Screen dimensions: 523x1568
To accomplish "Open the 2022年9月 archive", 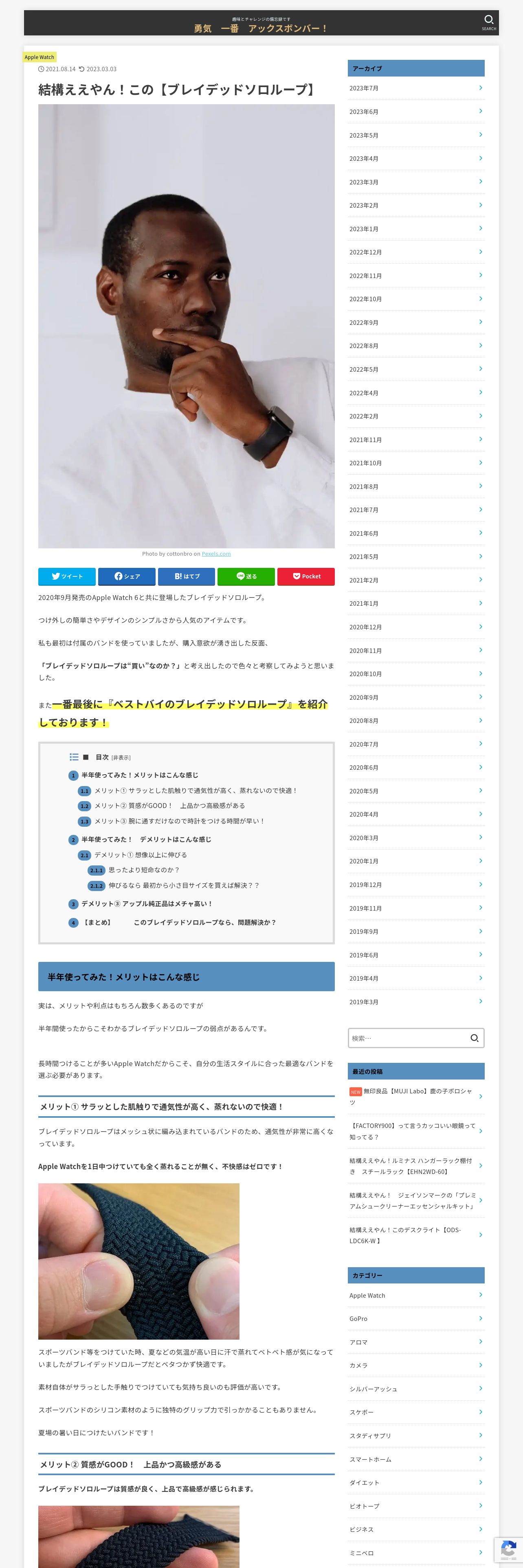I will [x=416, y=323].
